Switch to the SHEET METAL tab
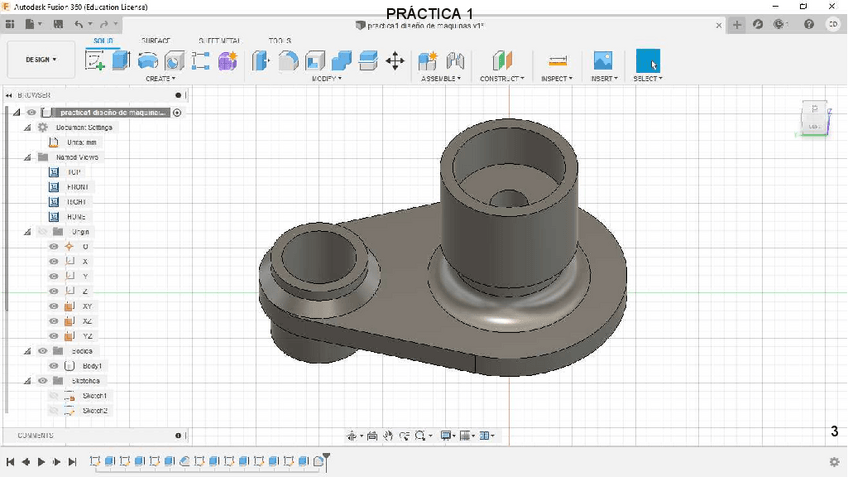Viewport: 848px width, 477px height. pyautogui.click(x=218, y=41)
